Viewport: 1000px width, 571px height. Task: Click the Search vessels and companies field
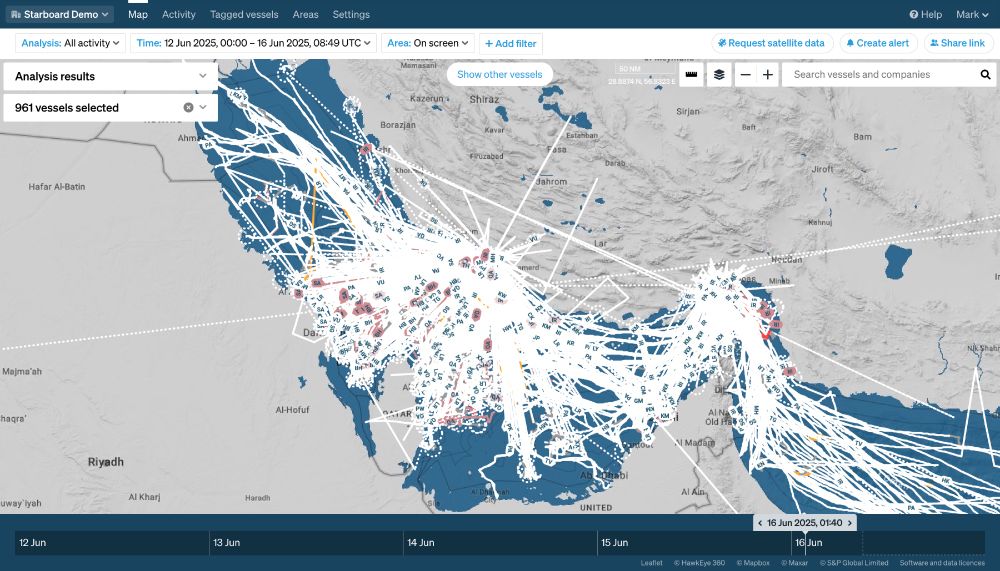tap(880, 75)
